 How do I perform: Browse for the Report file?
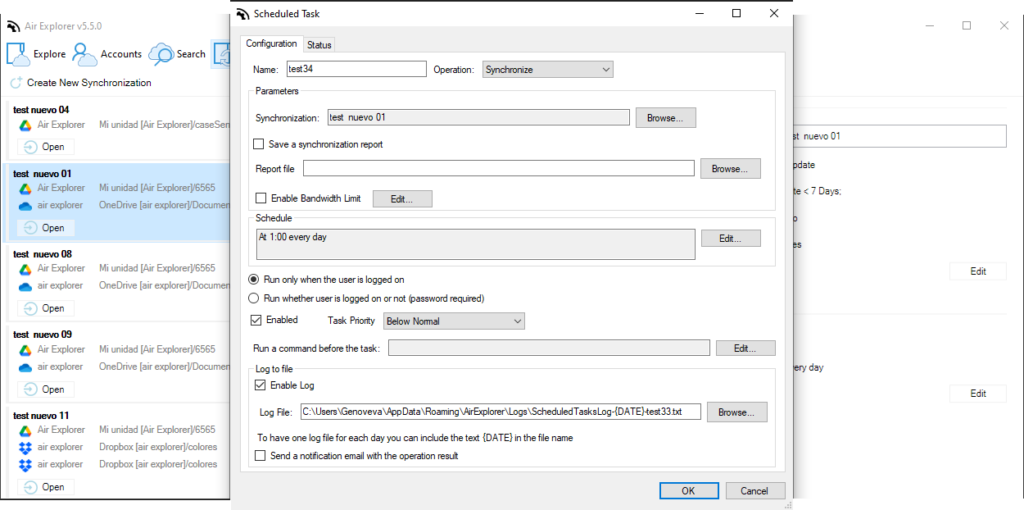730,168
